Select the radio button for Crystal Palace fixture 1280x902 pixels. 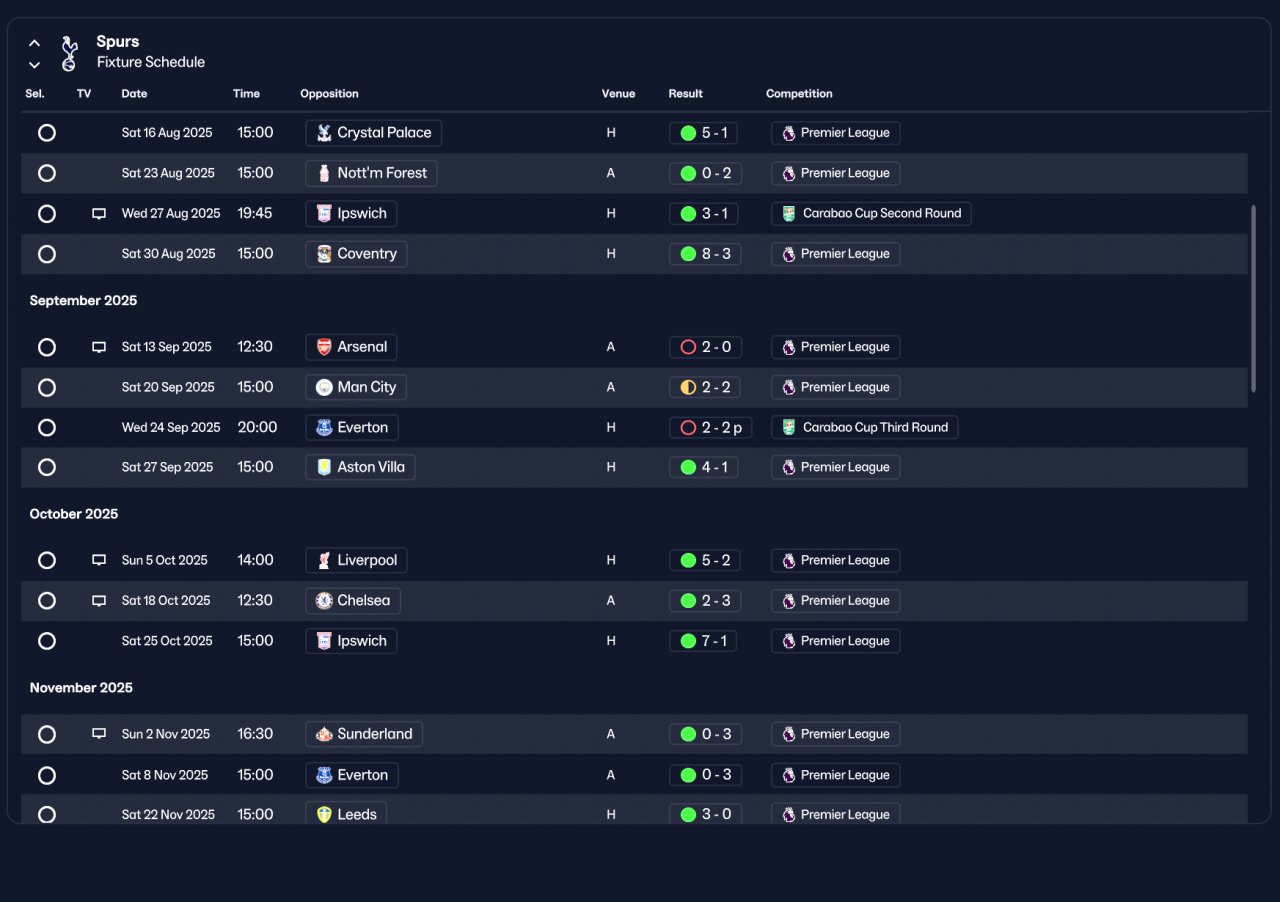tap(47, 133)
